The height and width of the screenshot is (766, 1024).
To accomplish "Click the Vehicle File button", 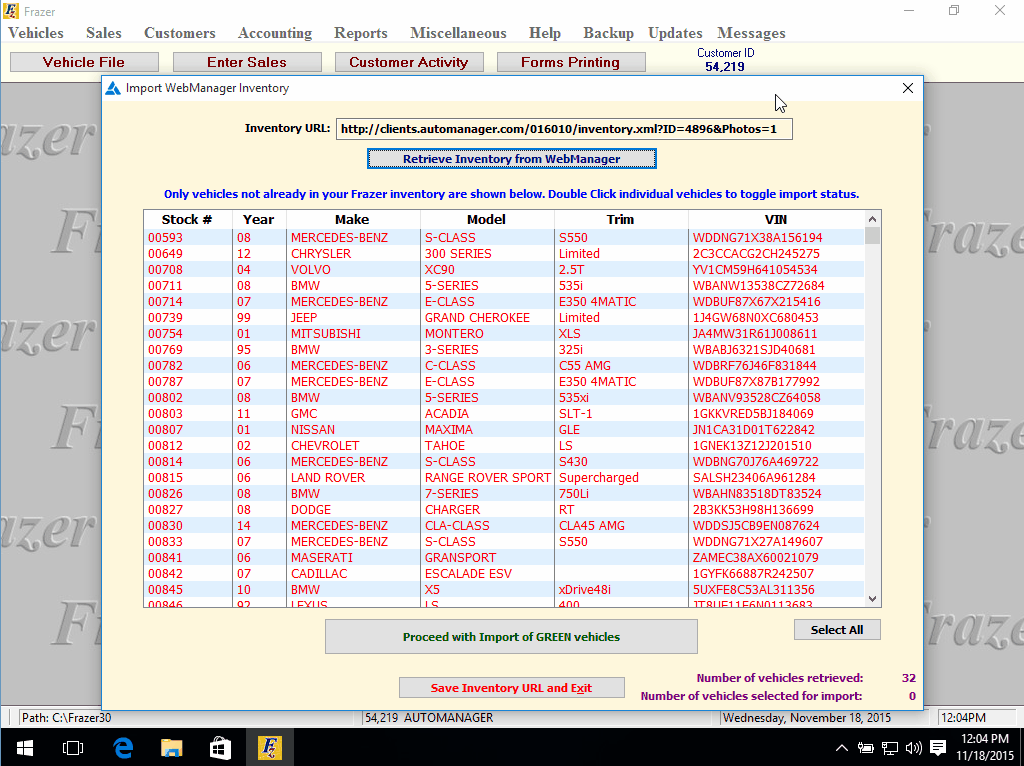I will coord(84,62).
